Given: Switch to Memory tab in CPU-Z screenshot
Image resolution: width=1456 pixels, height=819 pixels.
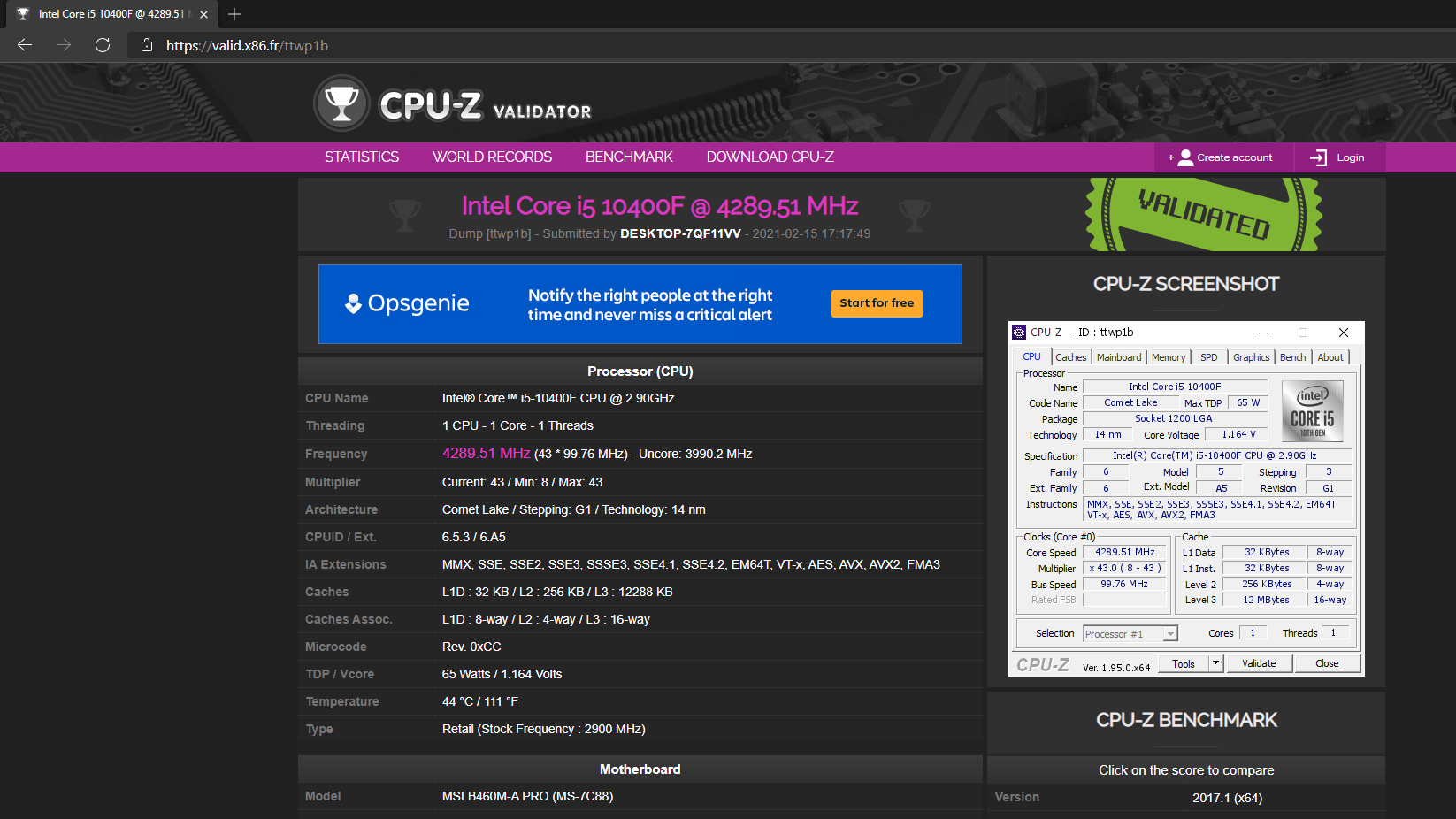Looking at the screenshot, I should 1169,357.
